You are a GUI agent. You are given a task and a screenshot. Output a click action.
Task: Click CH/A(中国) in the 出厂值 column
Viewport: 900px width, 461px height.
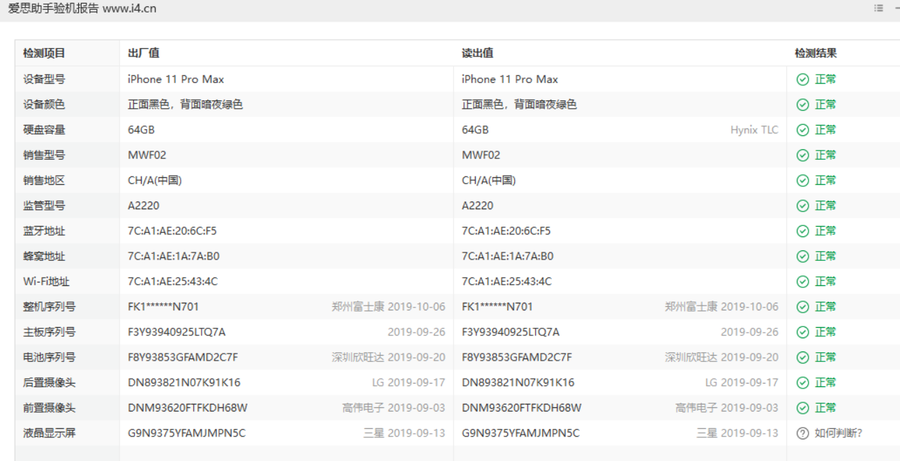pos(155,180)
